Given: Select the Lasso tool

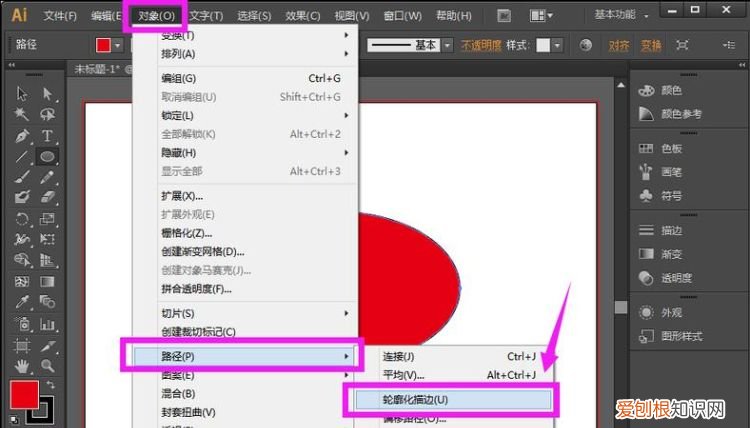Looking at the screenshot, I should click(x=47, y=114).
